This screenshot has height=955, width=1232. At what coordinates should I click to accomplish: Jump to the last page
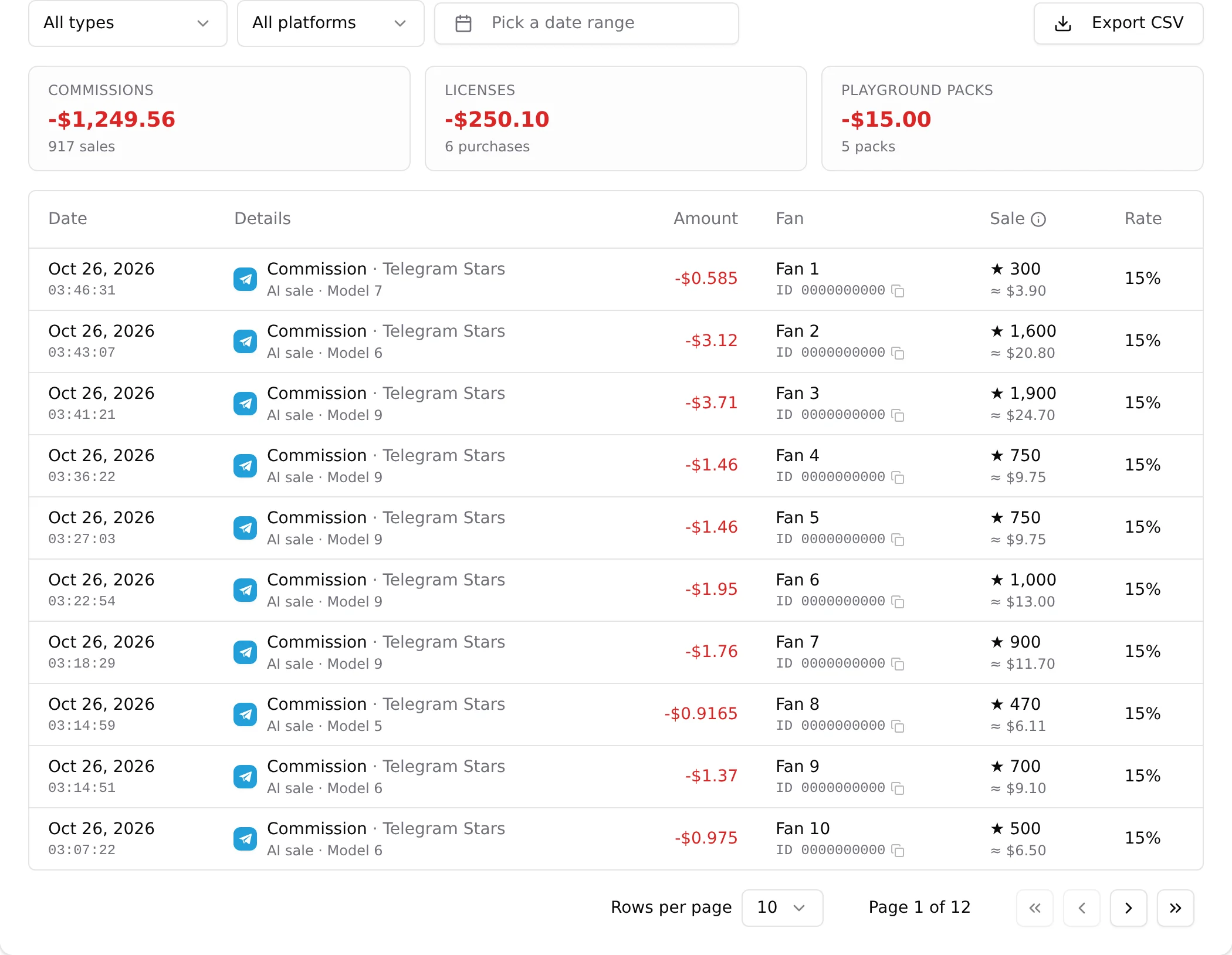[x=1175, y=908]
